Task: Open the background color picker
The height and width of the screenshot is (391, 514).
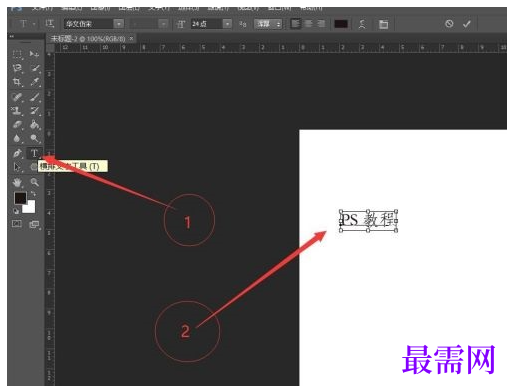Action: click(30, 208)
